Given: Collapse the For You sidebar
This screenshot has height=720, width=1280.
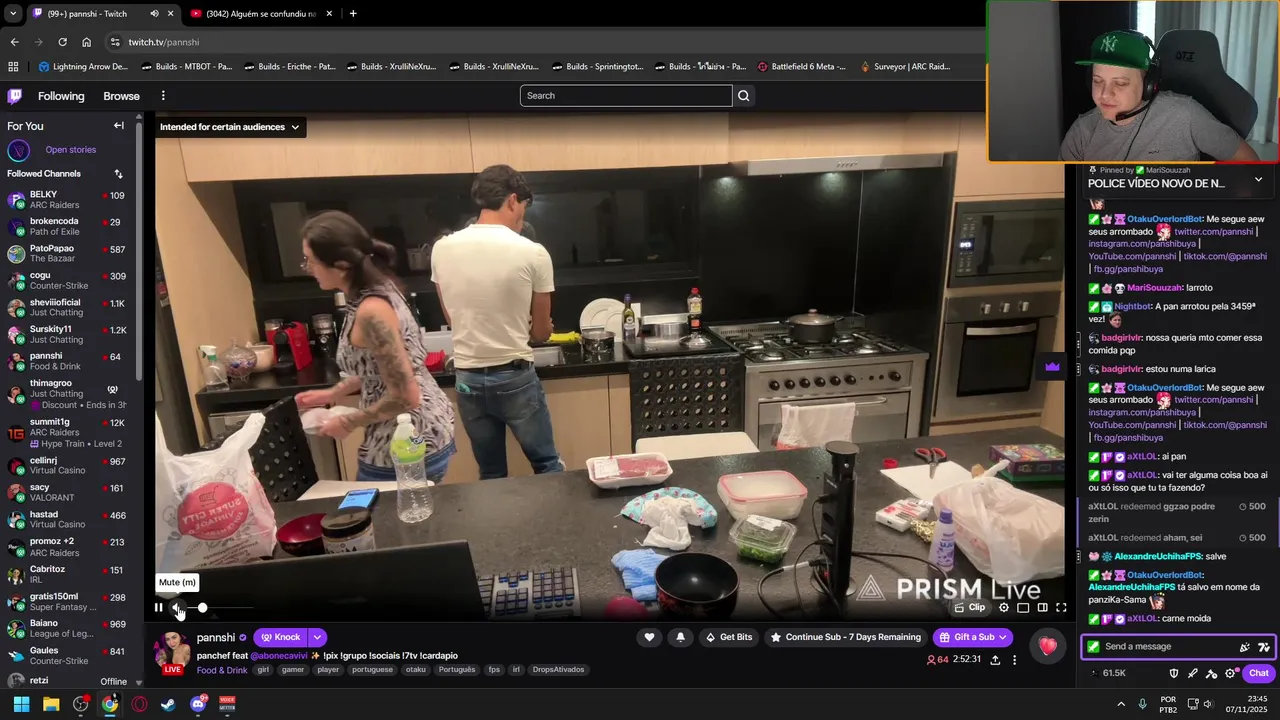Looking at the screenshot, I should click(x=118, y=126).
